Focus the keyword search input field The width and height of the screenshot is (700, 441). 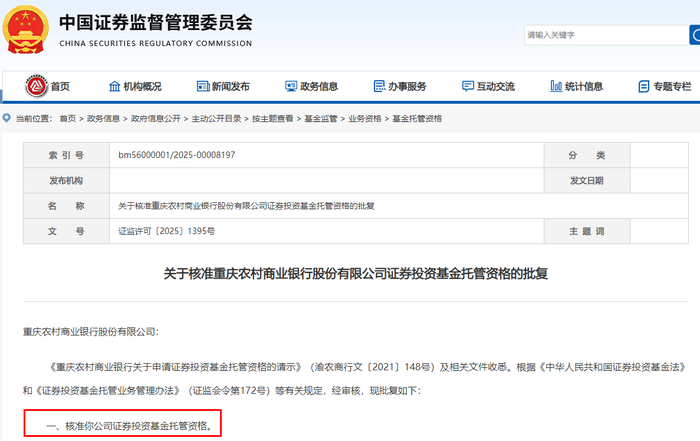tap(607, 35)
